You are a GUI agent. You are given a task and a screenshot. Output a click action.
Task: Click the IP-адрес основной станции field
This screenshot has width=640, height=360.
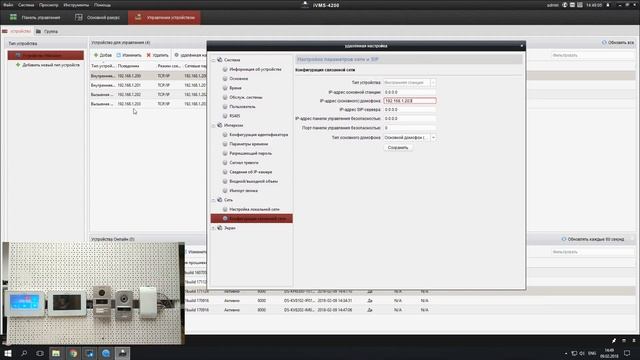pyautogui.click(x=409, y=92)
